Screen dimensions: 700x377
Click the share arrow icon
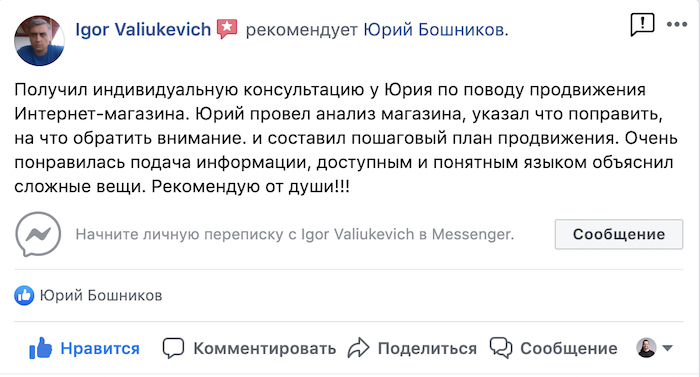click(x=358, y=348)
